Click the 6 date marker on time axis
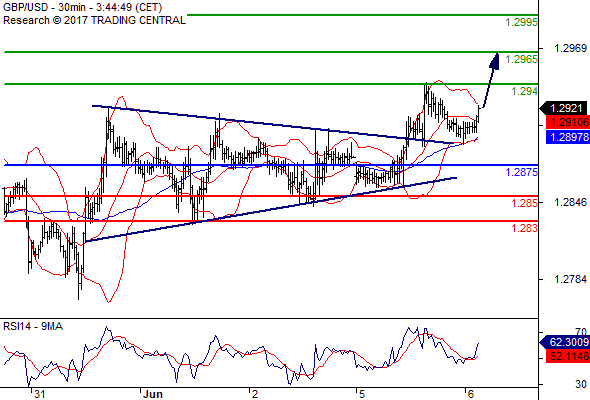Viewport: 590px width, 400px height. (x=470, y=394)
